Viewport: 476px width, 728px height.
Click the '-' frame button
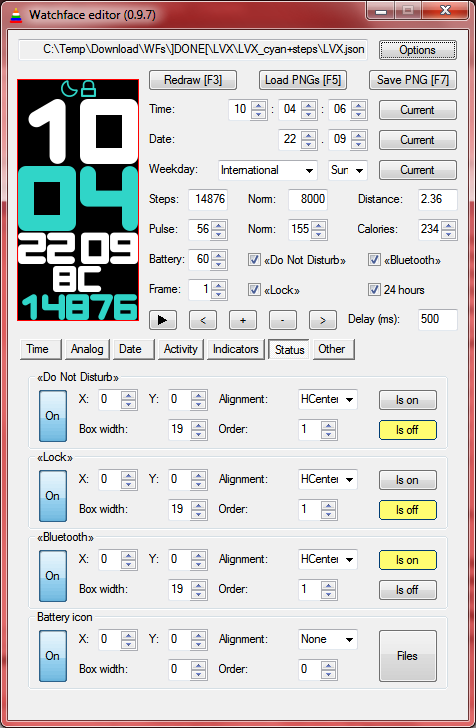(x=282, y=320)
